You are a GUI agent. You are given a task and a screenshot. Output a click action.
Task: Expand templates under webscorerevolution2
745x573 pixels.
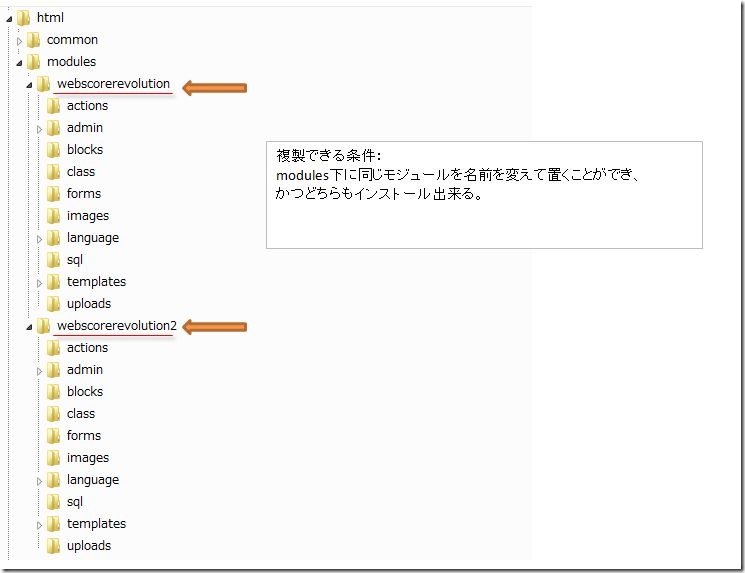[39, 525]
